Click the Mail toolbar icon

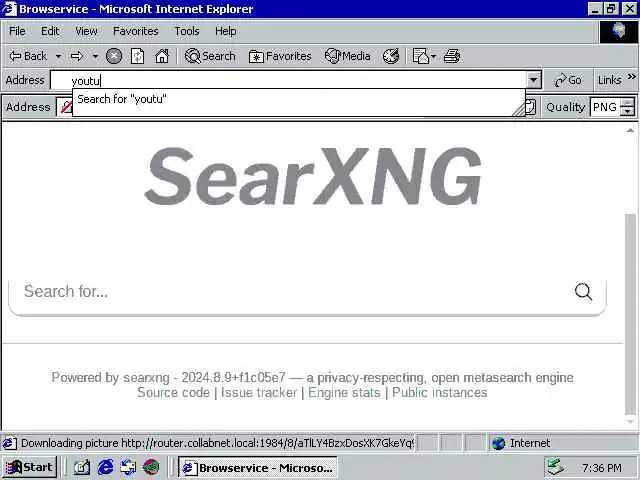click(420, 56)
